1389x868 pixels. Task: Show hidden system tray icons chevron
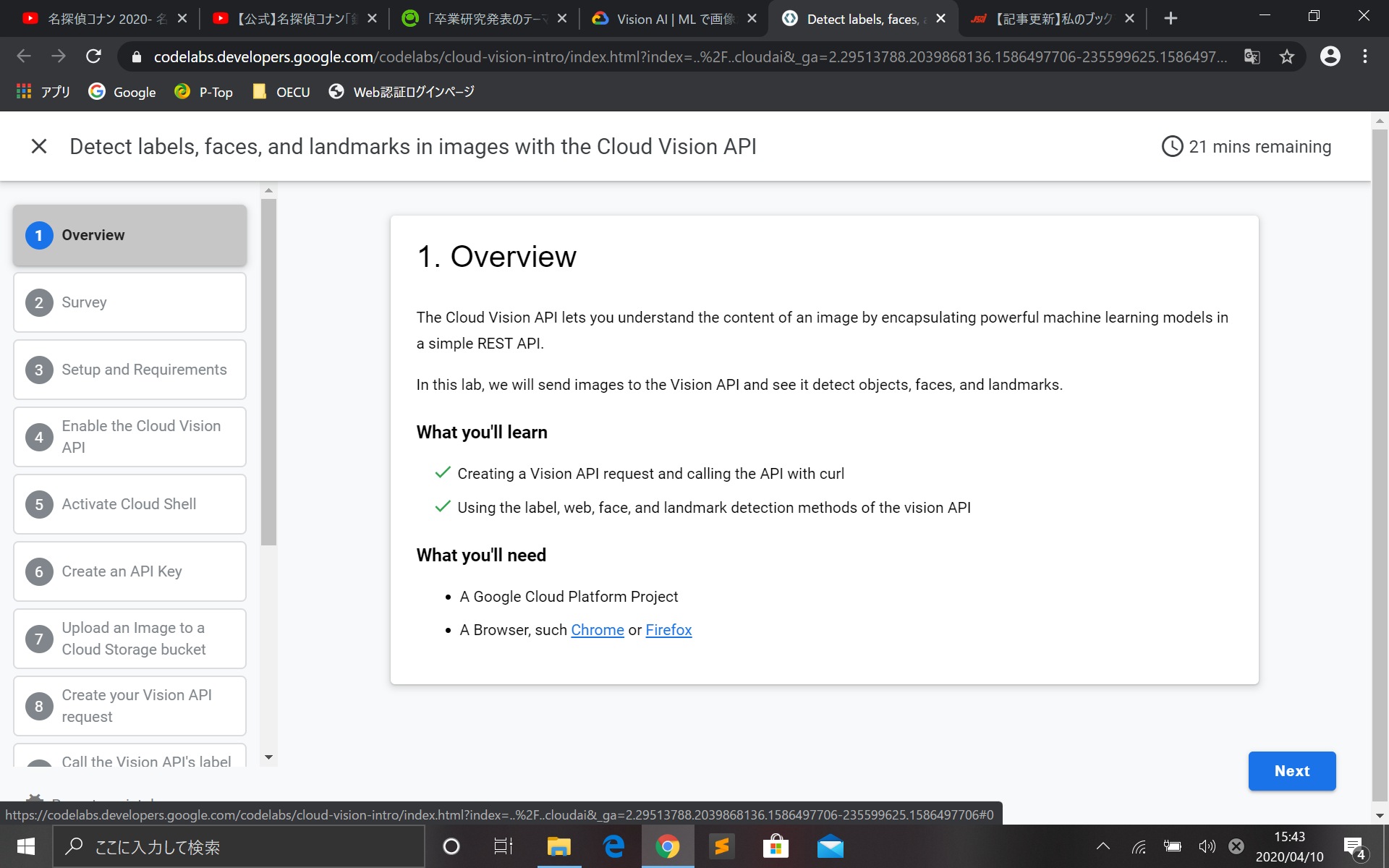[1103, 846]
